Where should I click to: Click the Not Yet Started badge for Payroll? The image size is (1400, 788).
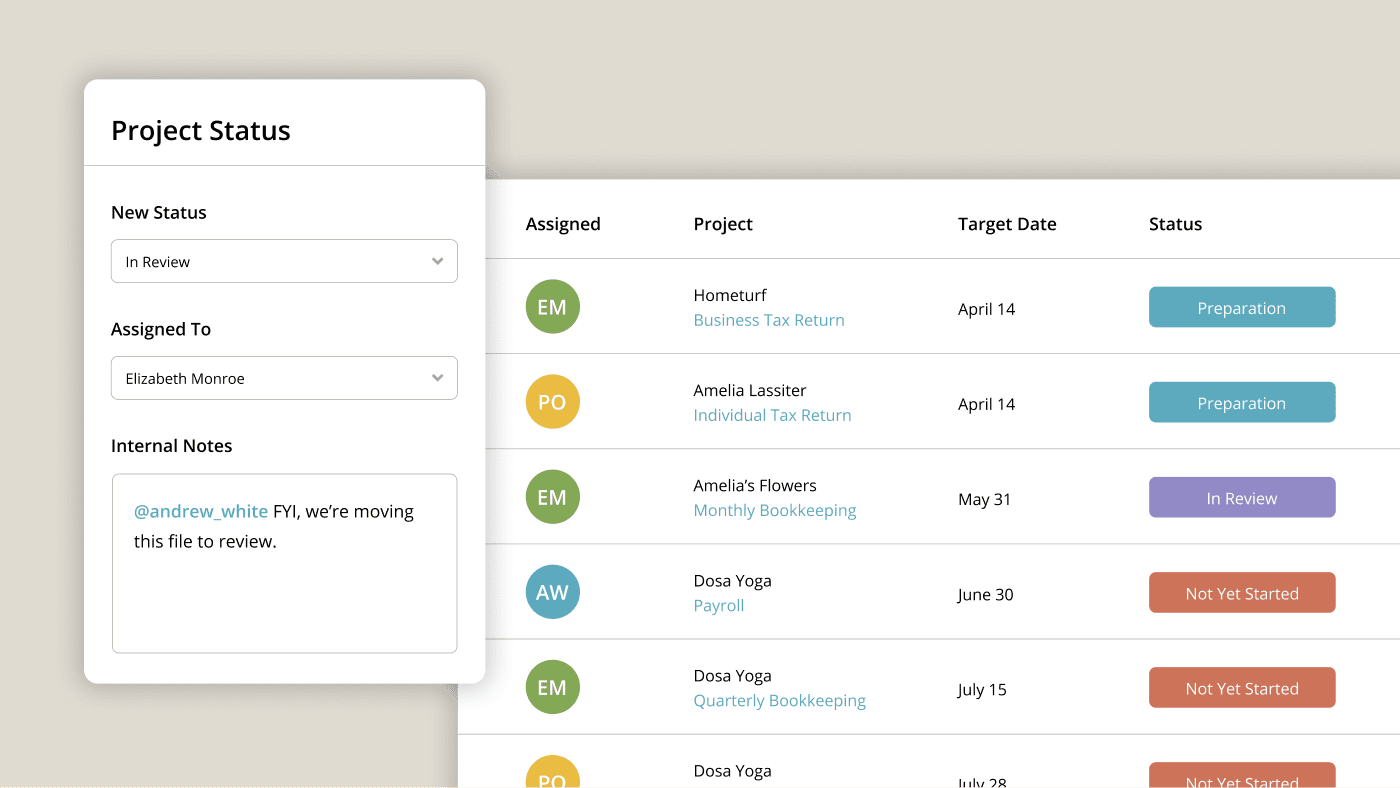coord(1242,592)
